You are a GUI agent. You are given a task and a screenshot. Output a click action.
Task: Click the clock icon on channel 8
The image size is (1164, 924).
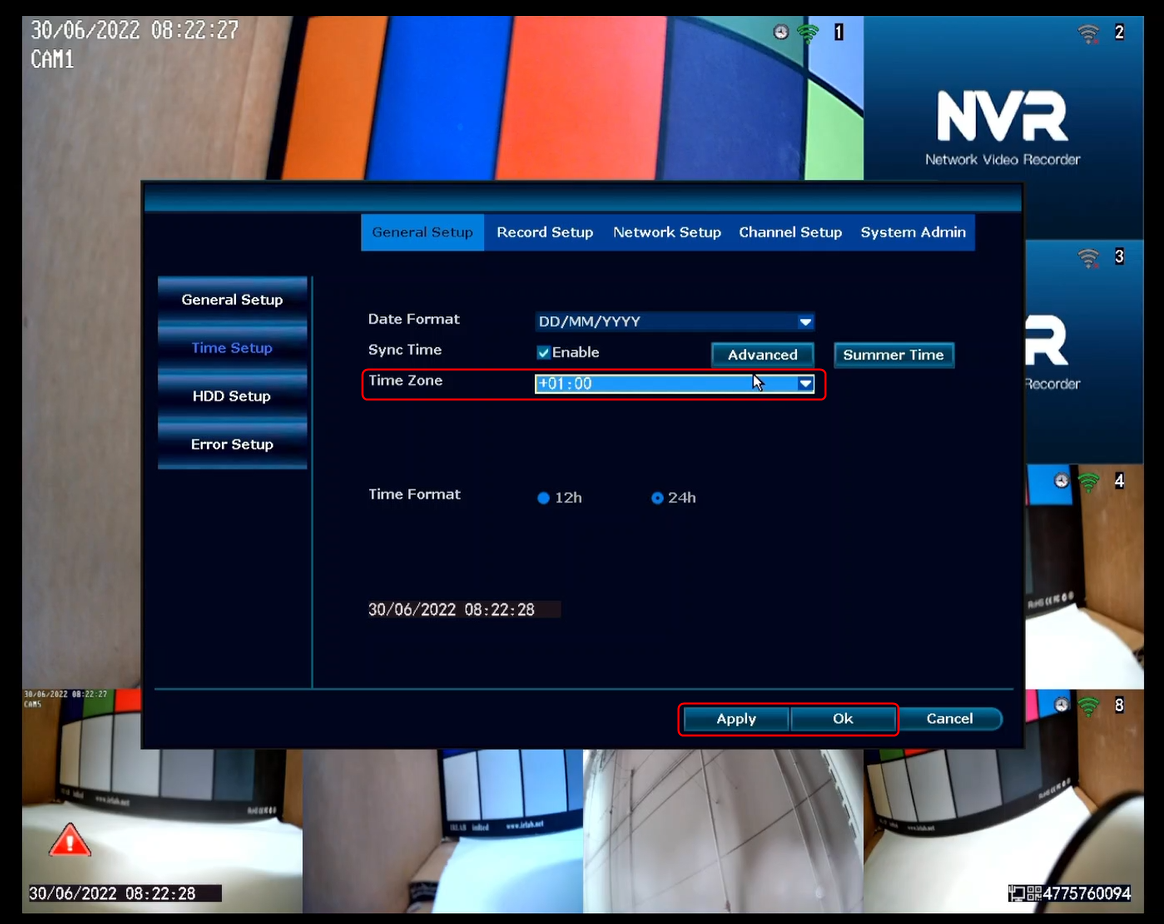[1062, 705]
